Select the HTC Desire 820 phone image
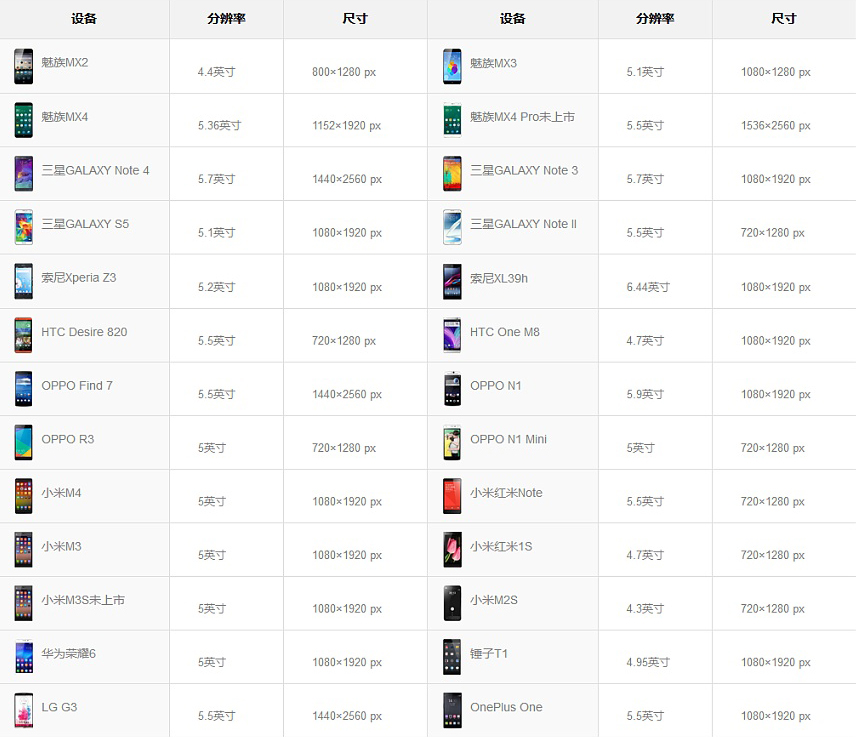856x737 pixels. [x=23, y=335]
